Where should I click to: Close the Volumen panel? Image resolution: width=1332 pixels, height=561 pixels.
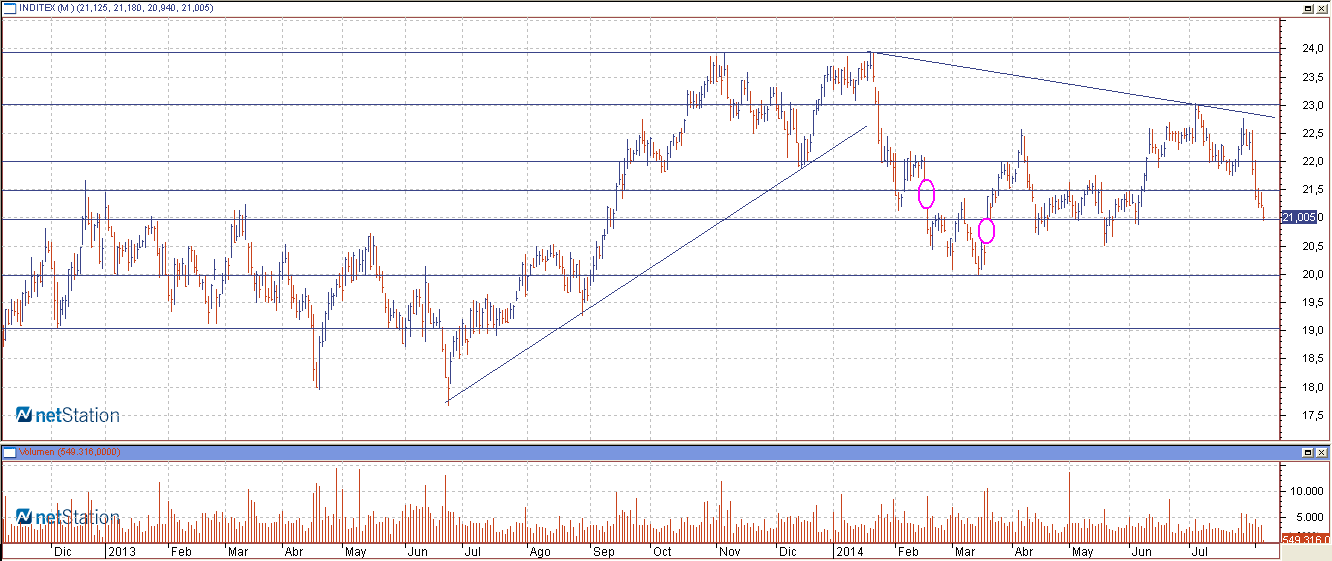(x=1321, y=452)
